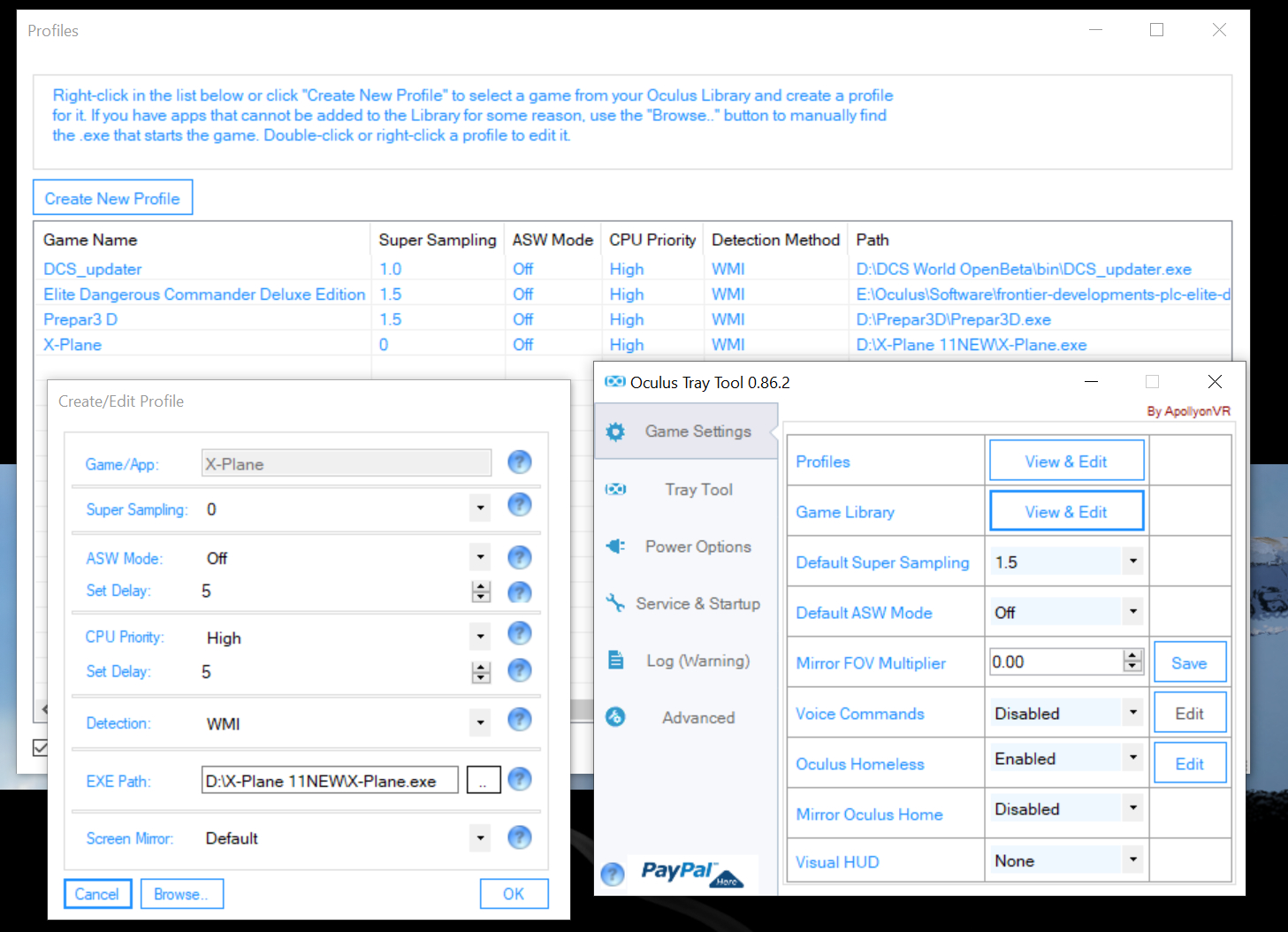Open help icon for CPU Priority
This screenshot has height=932, width=1288.
point(520,633)
